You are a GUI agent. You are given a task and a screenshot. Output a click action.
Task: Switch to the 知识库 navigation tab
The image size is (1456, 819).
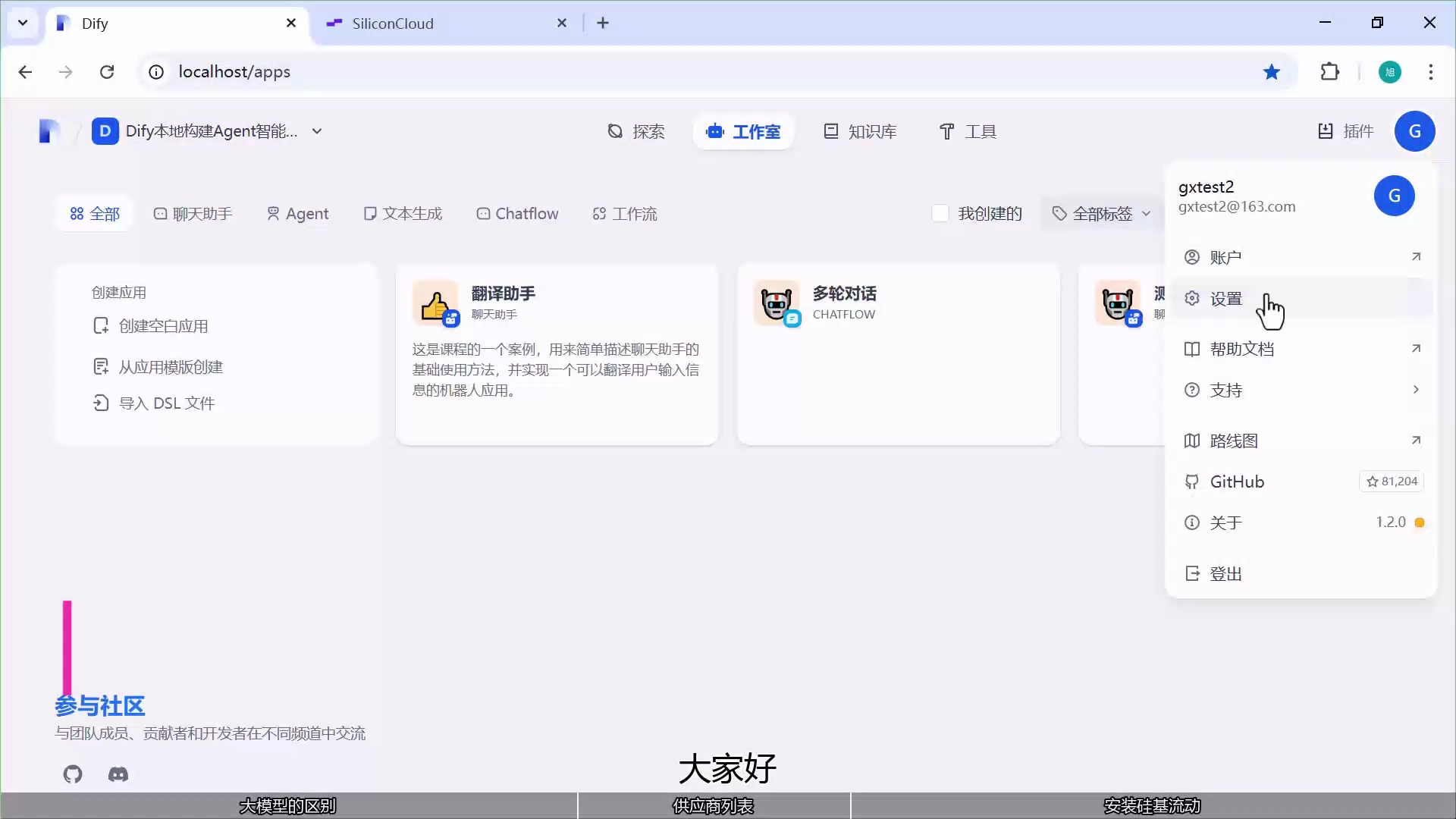point(861,131)
